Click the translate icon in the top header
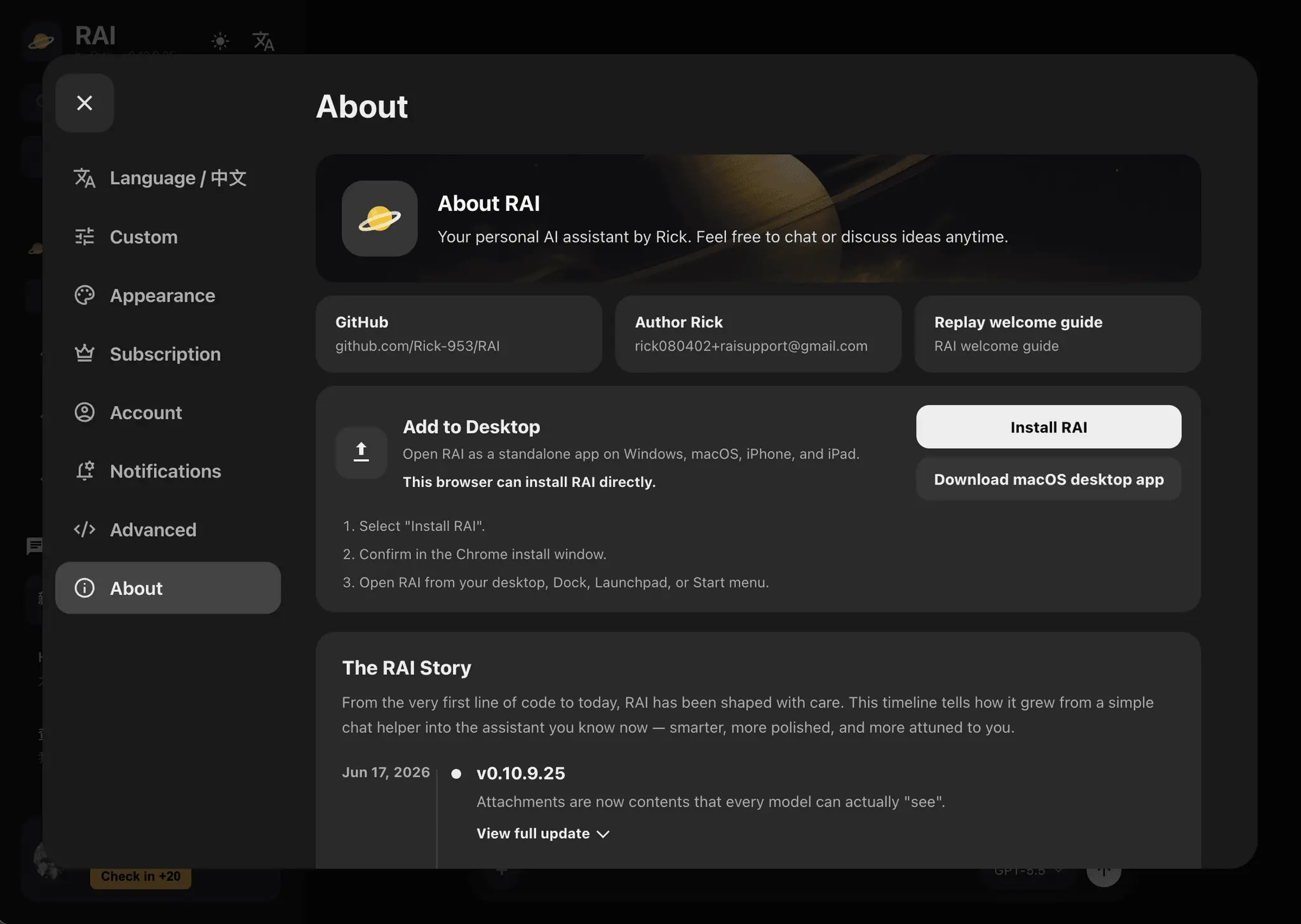The height and width of the screenshot is (924, 1301). [x=264, y=41]
